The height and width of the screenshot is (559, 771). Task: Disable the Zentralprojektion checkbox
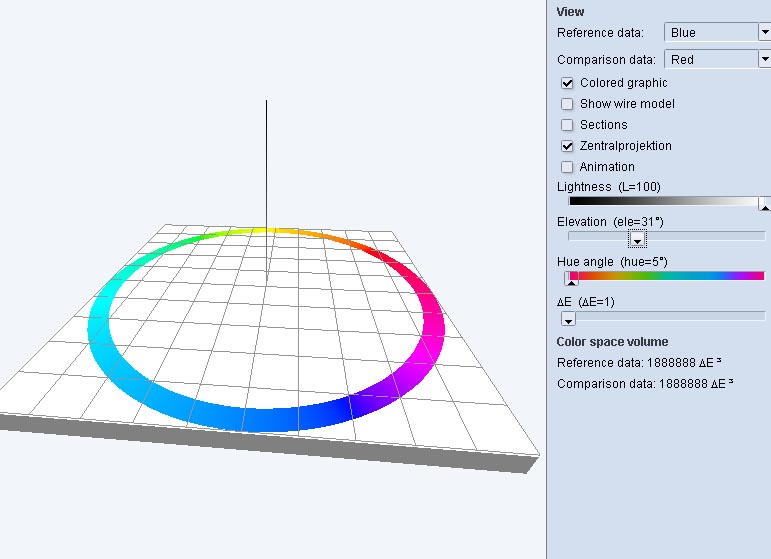[x=567, y=146]
